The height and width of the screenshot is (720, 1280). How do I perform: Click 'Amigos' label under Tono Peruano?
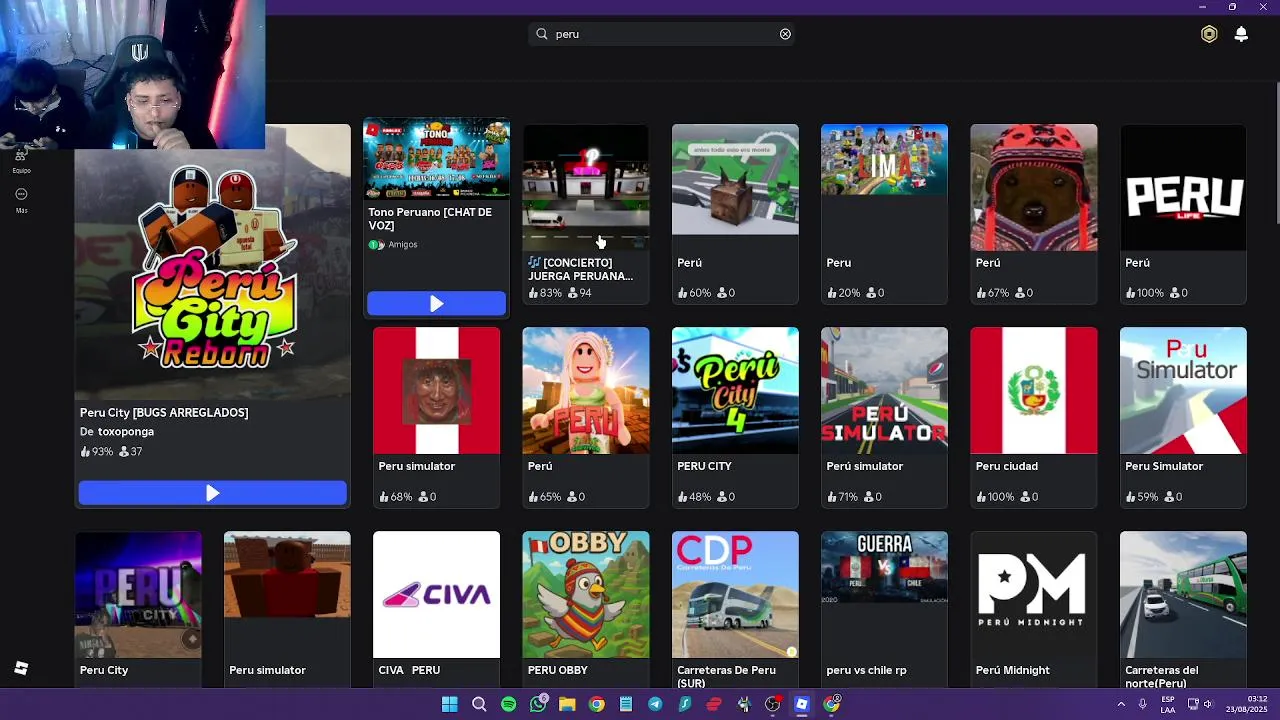pyautogui.click(x=402, y=245)
